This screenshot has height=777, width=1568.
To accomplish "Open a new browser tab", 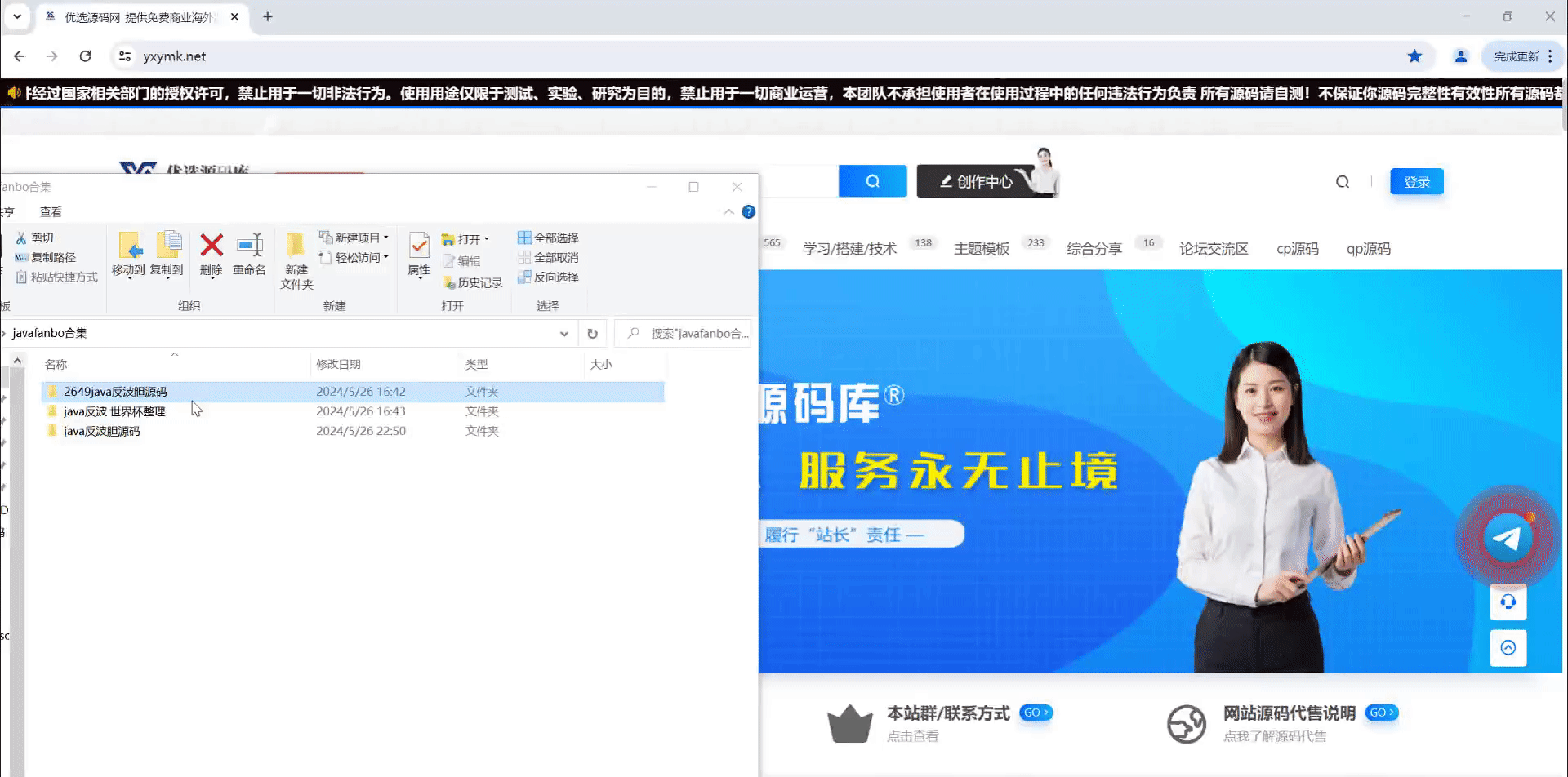I will 267,16.
